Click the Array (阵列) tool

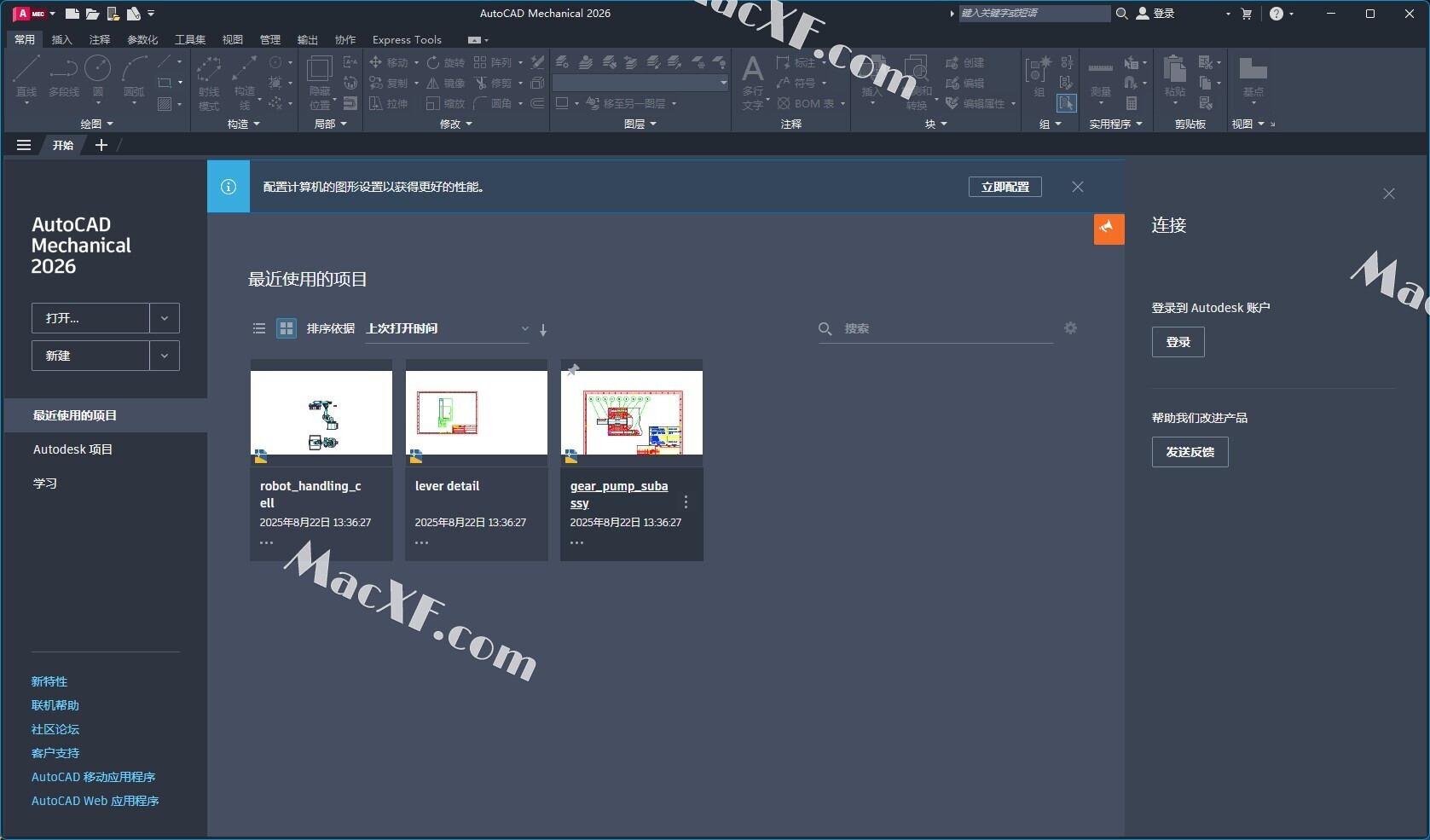494,62
